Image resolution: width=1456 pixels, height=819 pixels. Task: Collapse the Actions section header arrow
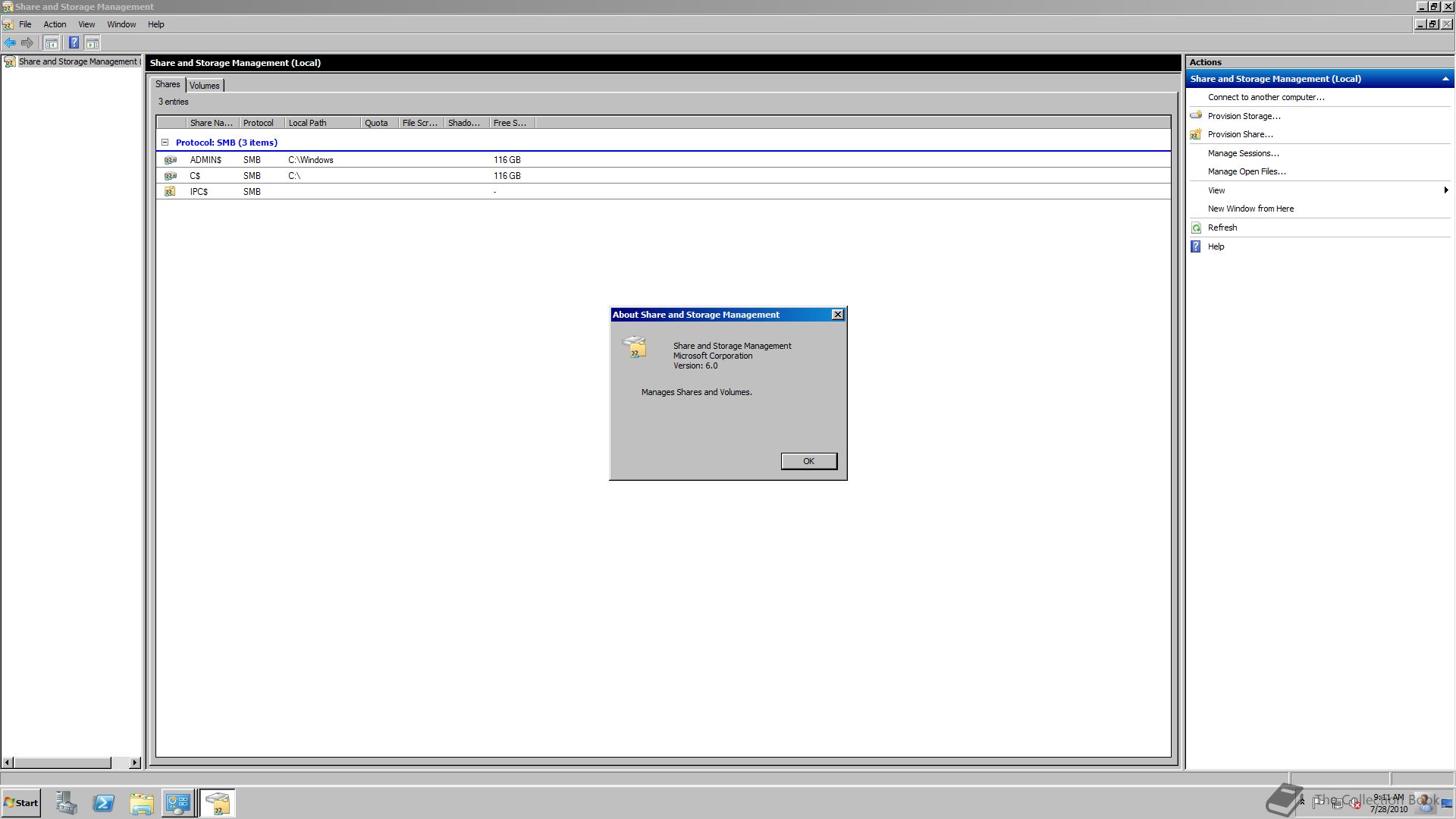[x=1445, y=79]
